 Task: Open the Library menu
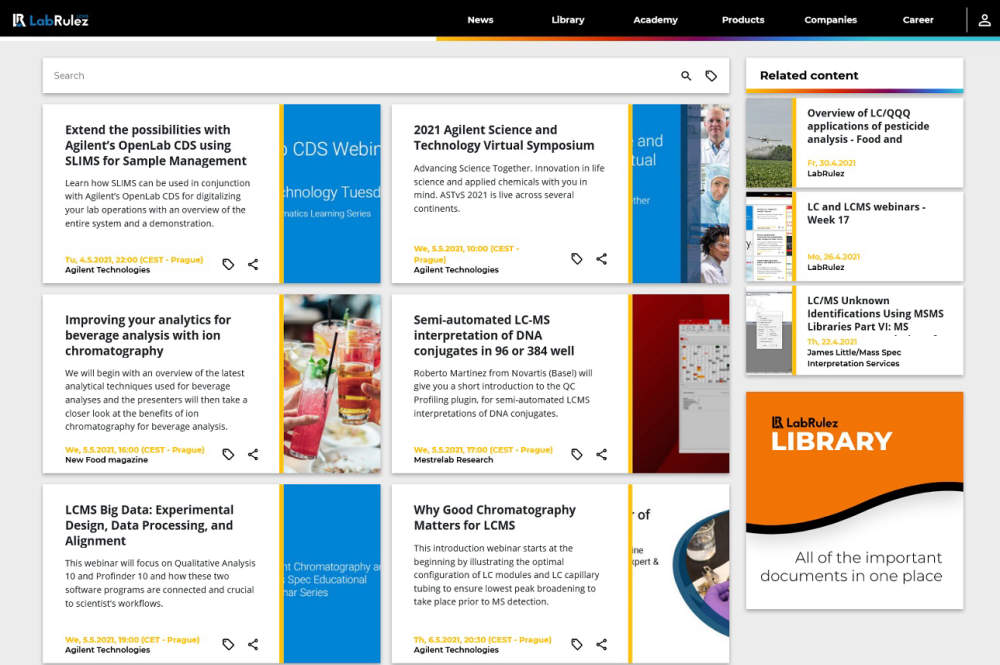[x=568, y=20]
